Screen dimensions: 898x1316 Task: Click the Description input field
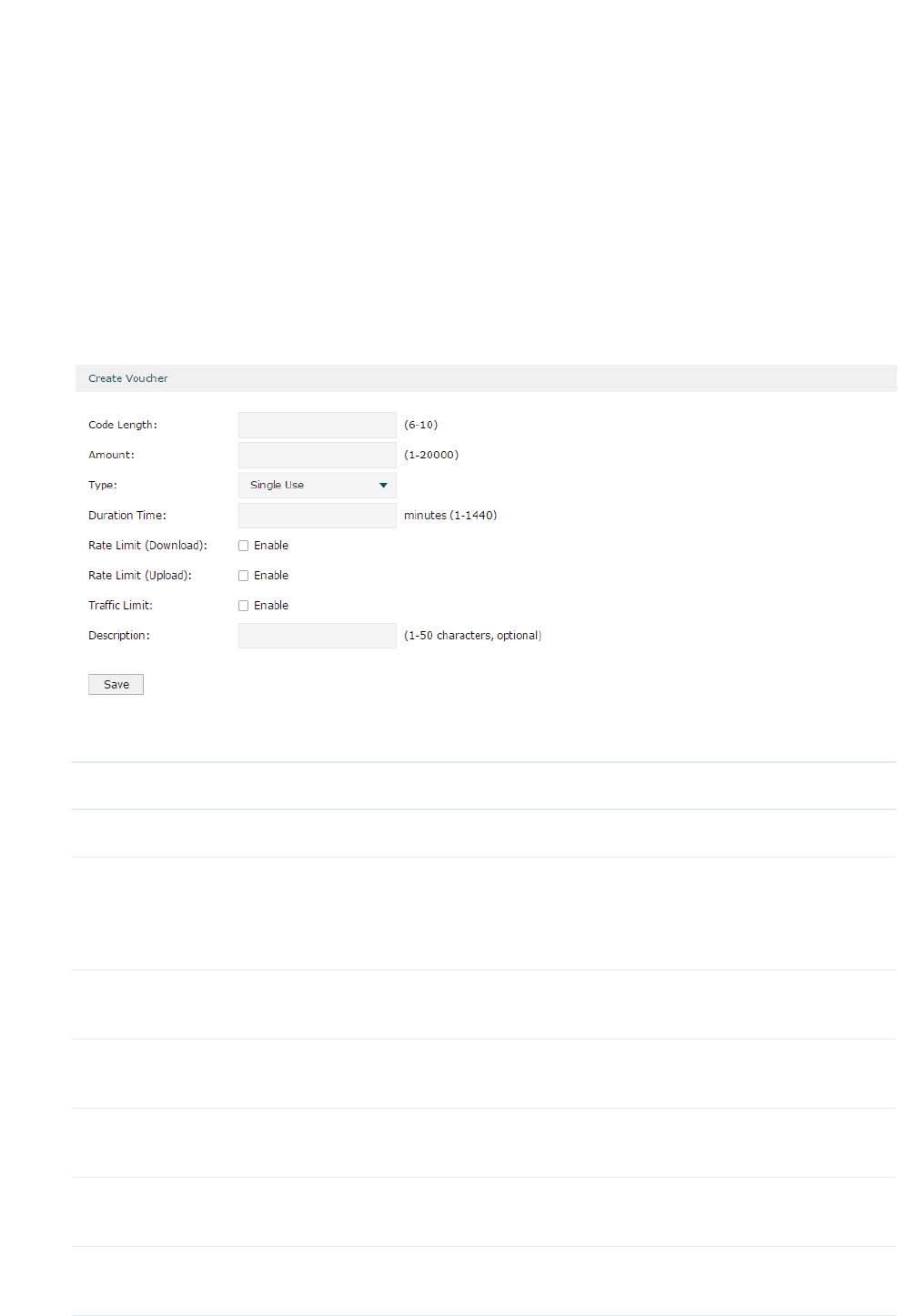[x=317, y=636]
